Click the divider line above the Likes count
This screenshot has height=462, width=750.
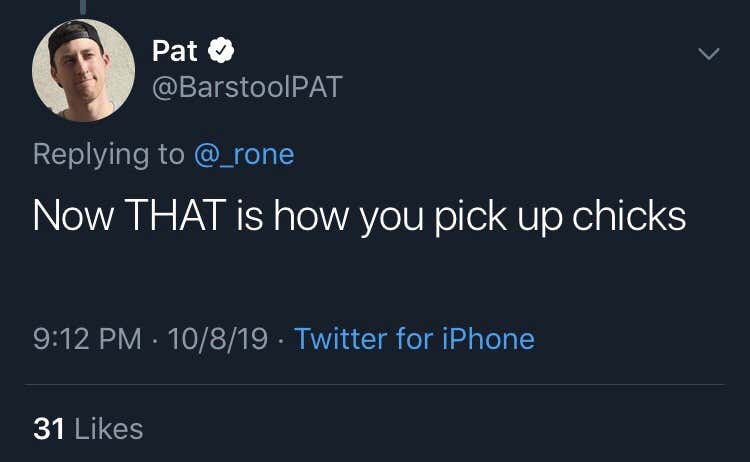tap(375, 385)
